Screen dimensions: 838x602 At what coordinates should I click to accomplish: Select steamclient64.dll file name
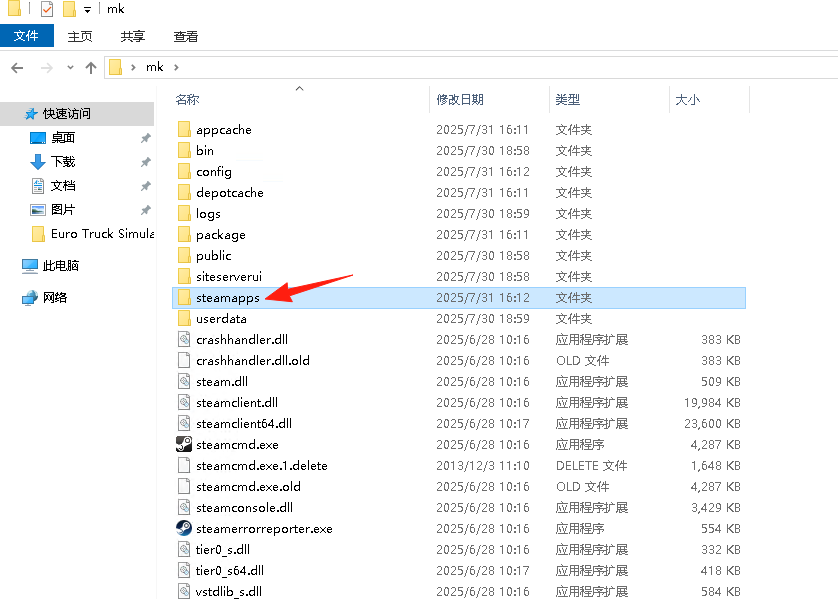click(244, 423)
